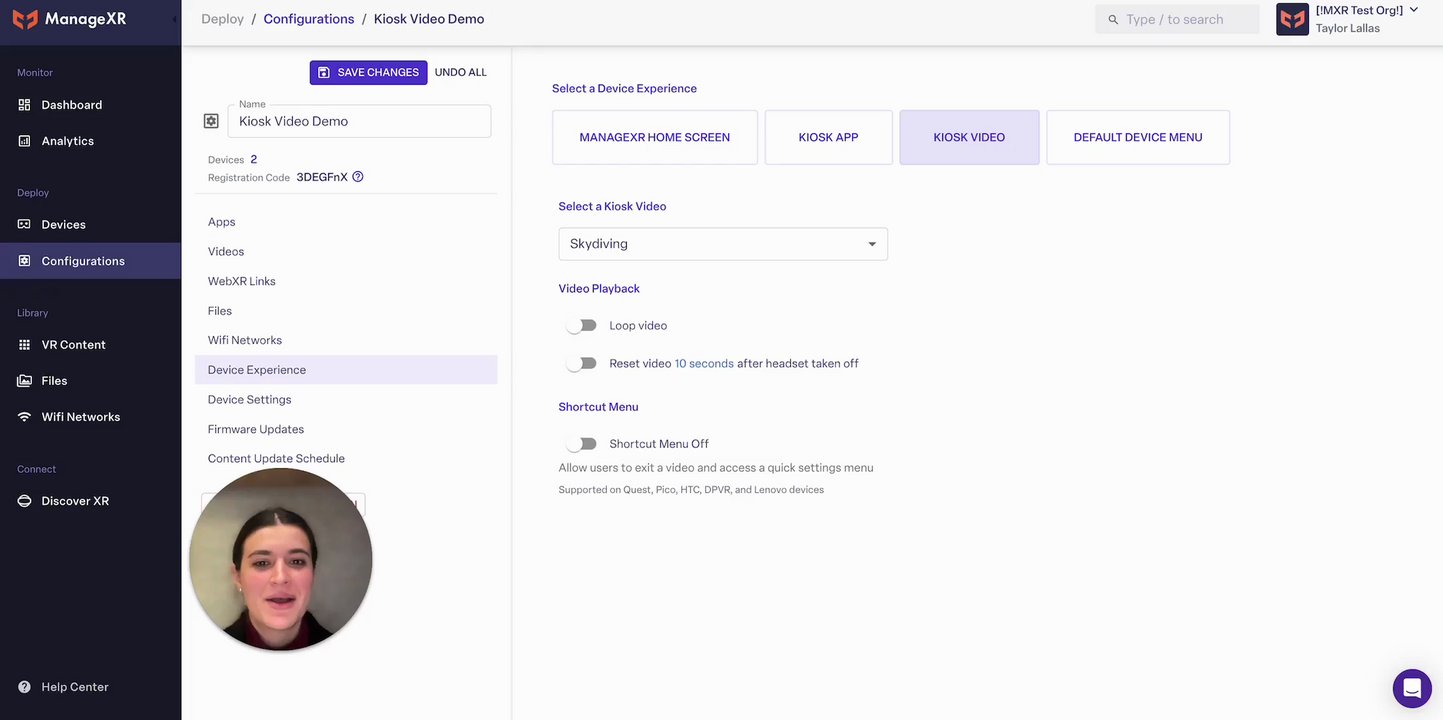Click the Wifi Networks signal icon
Screen dimensions: 1443x720
(x=24, y=417)
